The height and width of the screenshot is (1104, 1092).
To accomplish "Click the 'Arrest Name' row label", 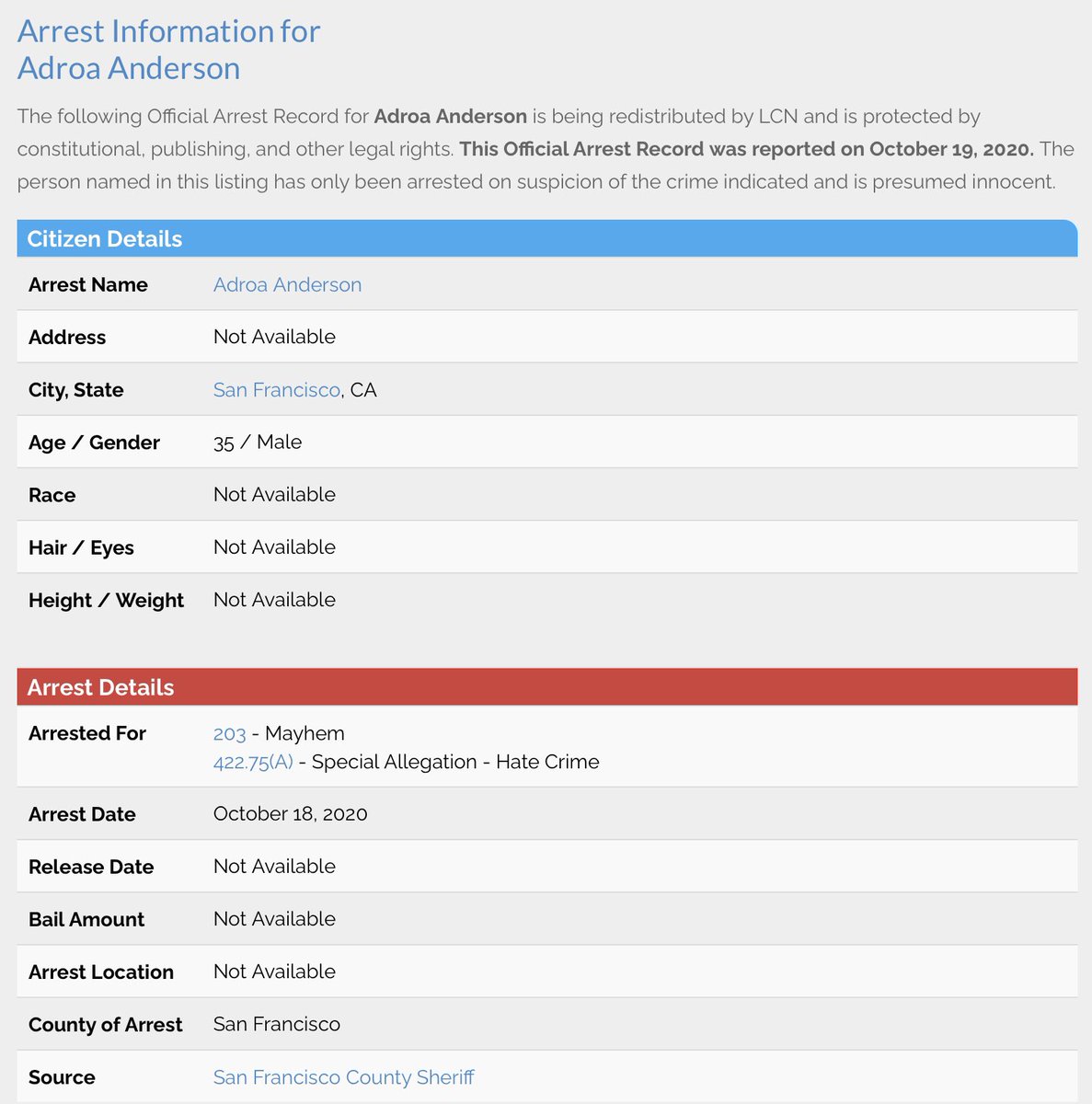I will pos(88,285).
